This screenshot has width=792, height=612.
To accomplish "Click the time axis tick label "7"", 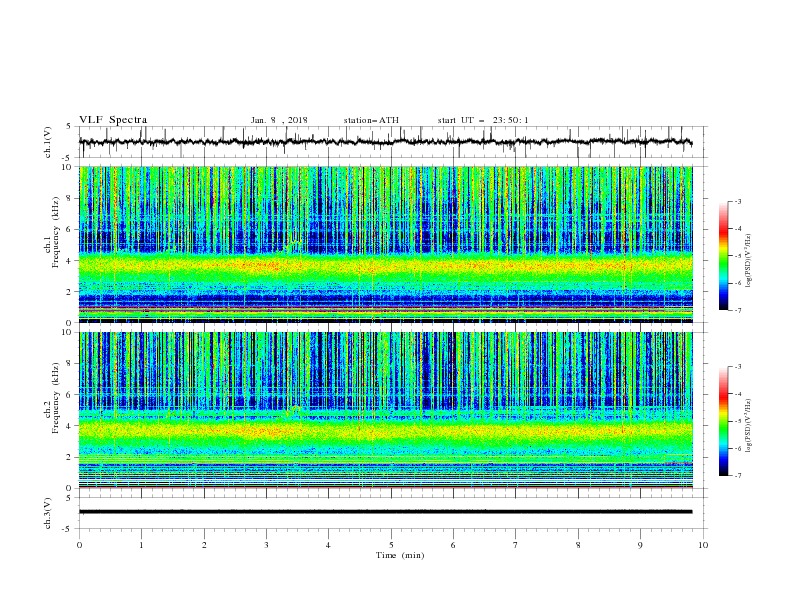I will [516, 545].
